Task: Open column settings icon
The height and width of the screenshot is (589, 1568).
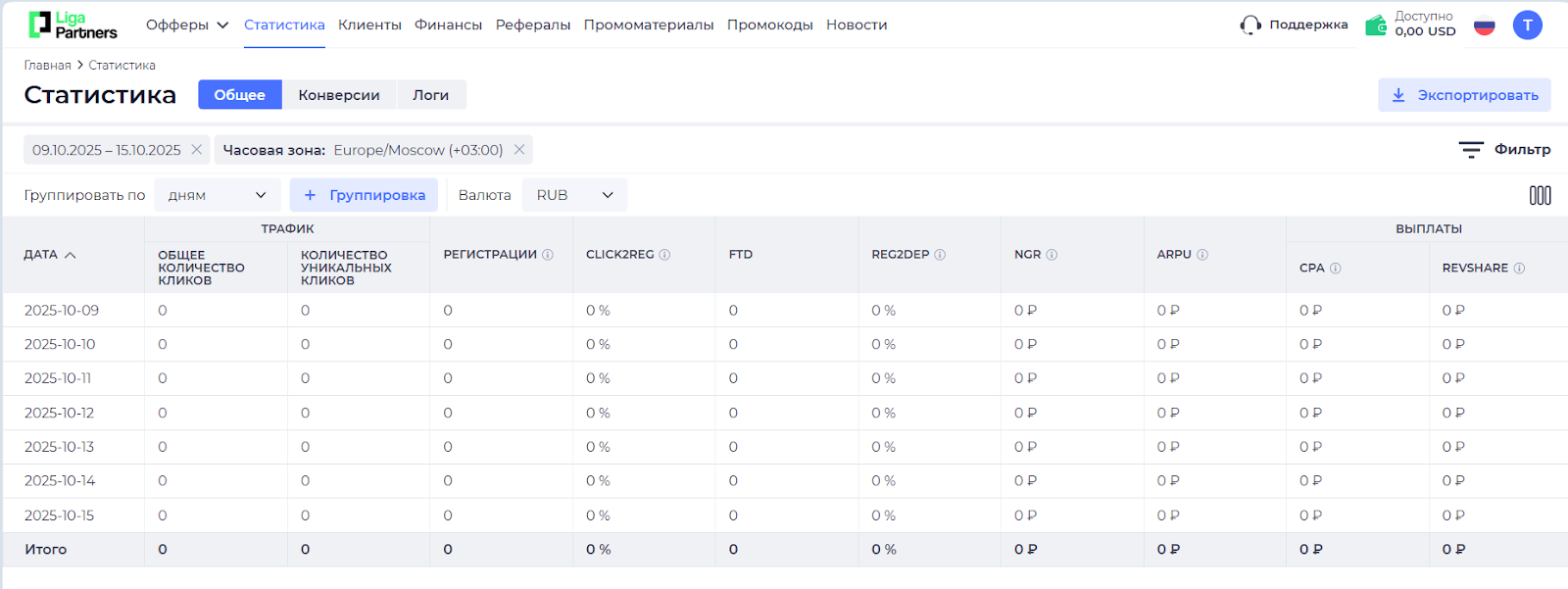Action: click(1540, 195)
